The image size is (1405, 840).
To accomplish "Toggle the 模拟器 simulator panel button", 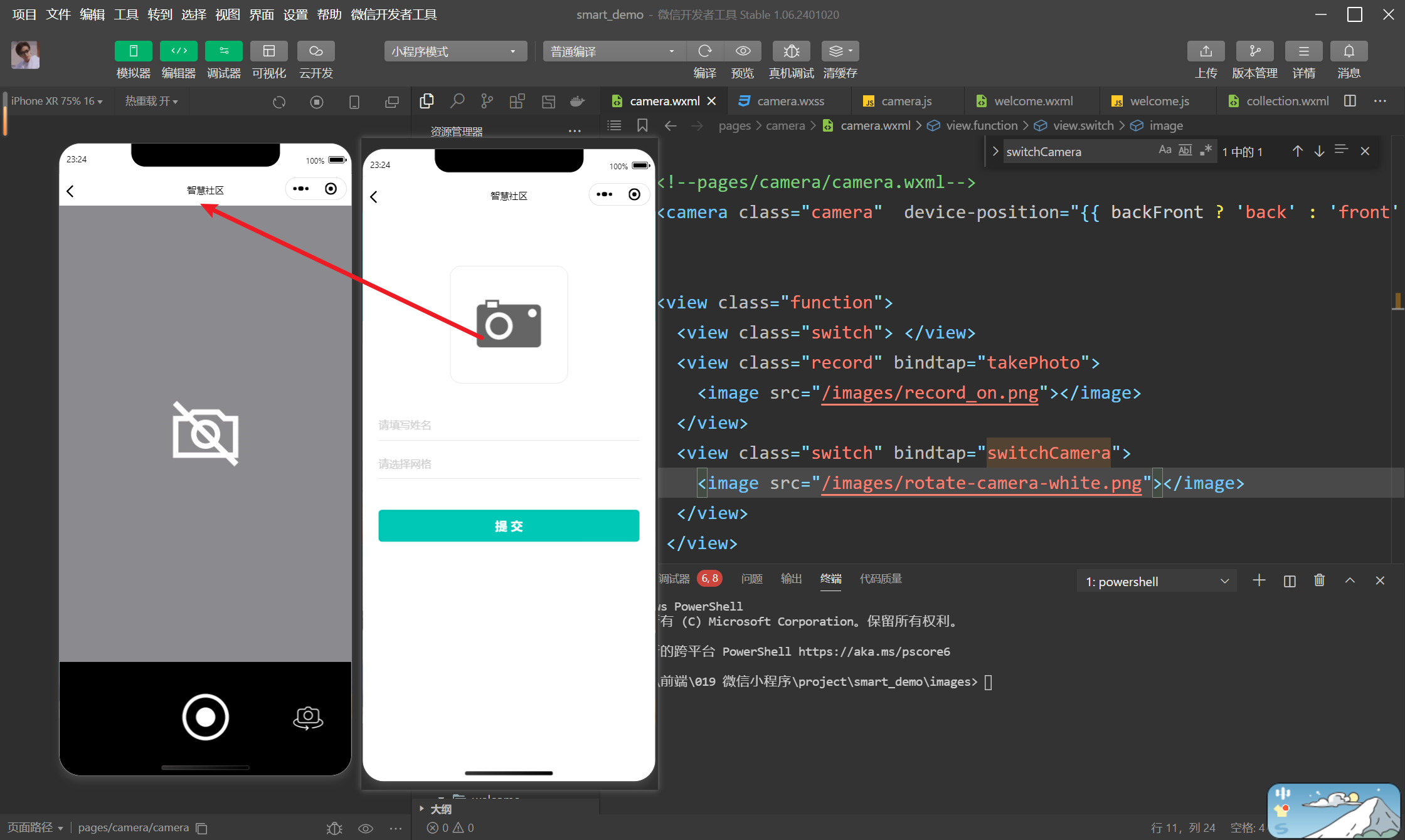I will [133, 51].
